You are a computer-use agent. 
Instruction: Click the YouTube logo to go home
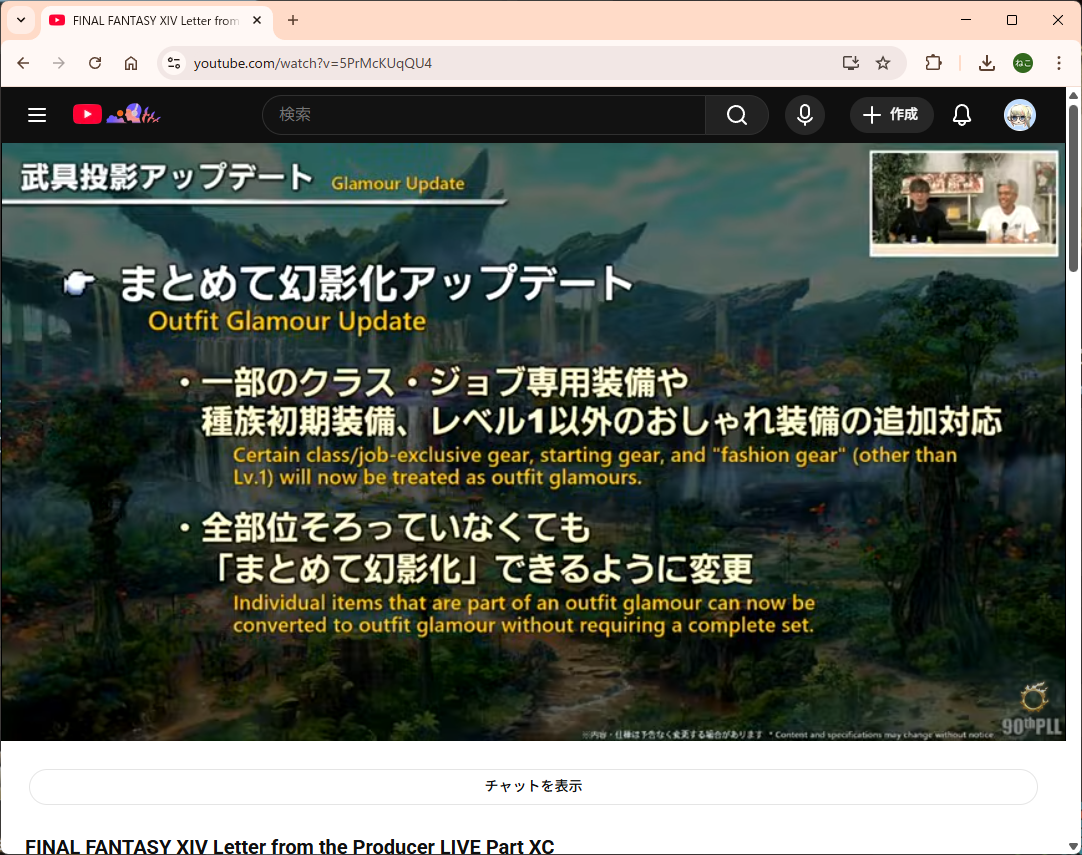pyautogui.click(x=88, y=115)
